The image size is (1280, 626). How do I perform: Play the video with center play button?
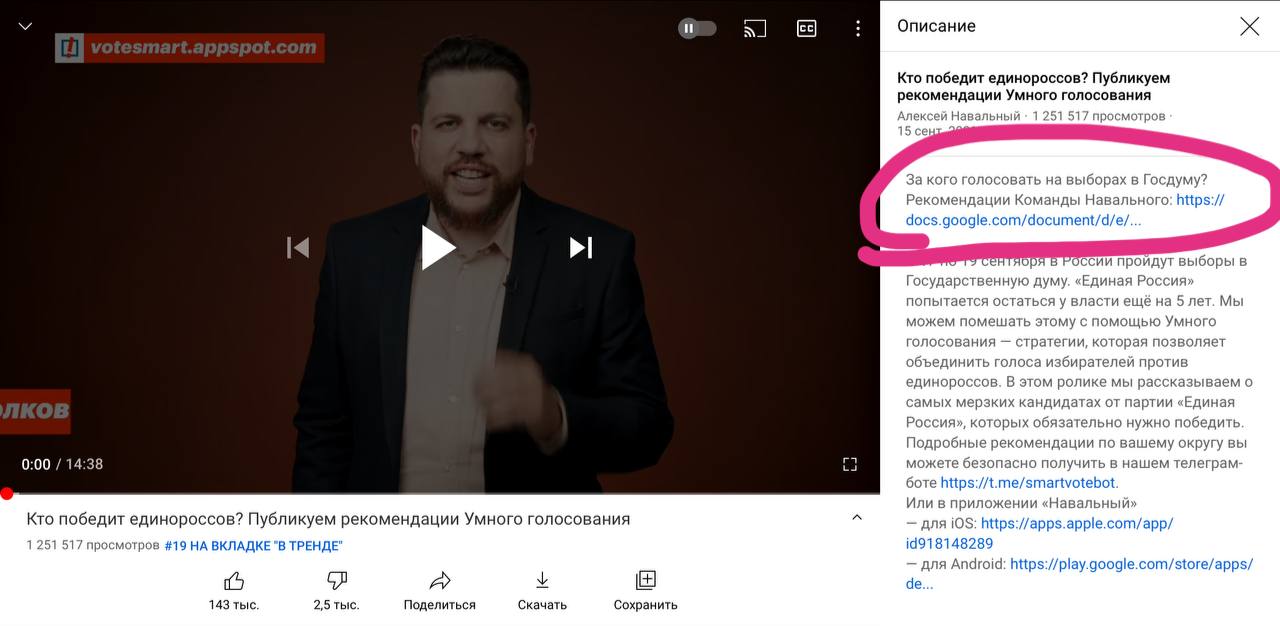438,247
